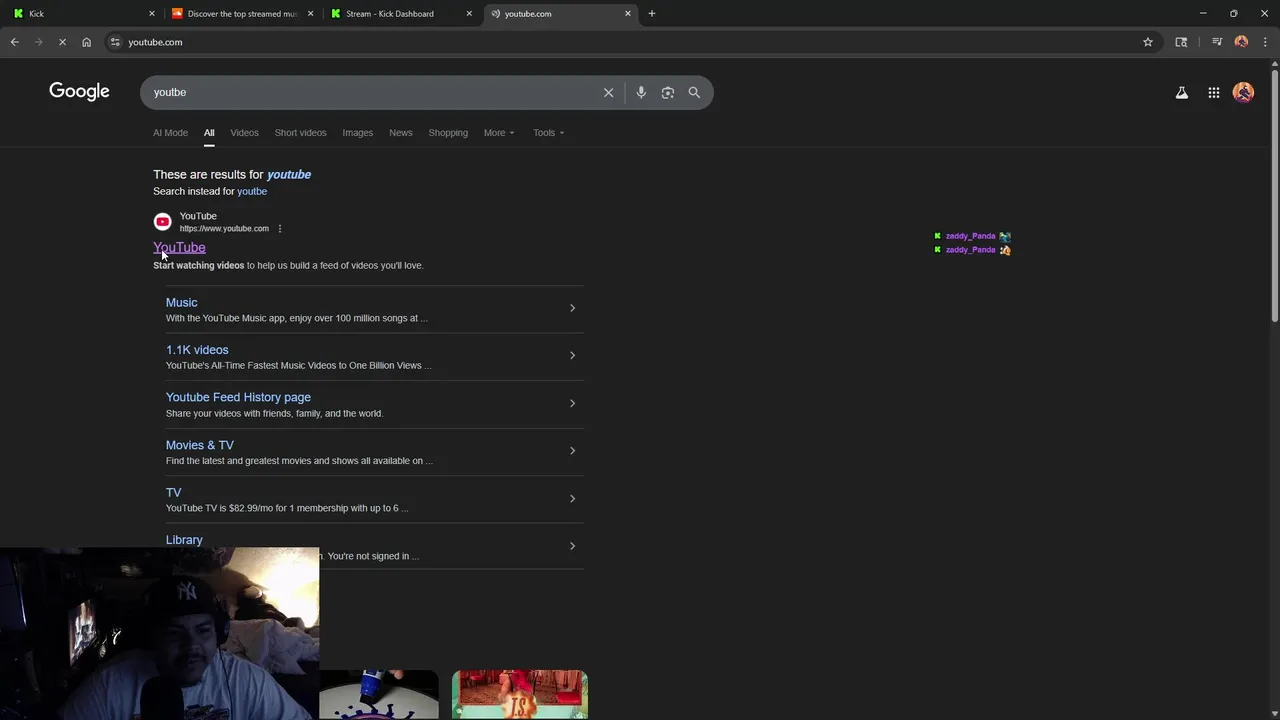The width and height of the screenshot is (1280, 720).
Task: Expand the TV sitelink chevron
Action: 572,498
